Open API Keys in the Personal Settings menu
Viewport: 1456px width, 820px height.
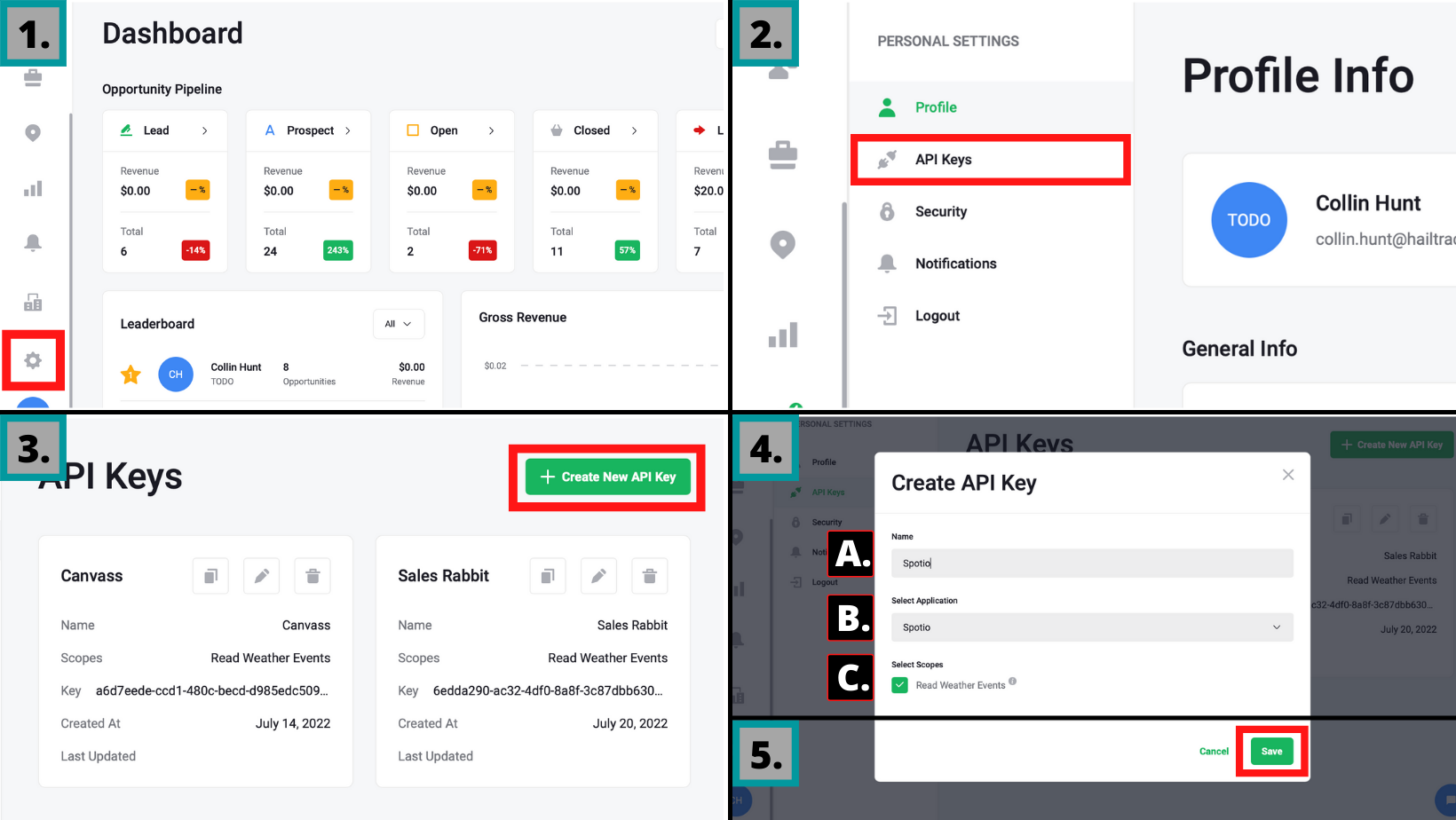(990, 160)
